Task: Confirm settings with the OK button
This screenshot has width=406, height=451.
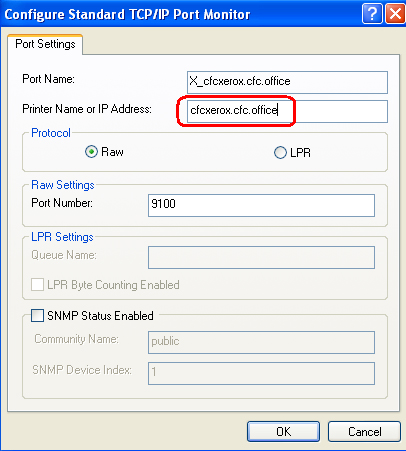Action: coord(283,432)
